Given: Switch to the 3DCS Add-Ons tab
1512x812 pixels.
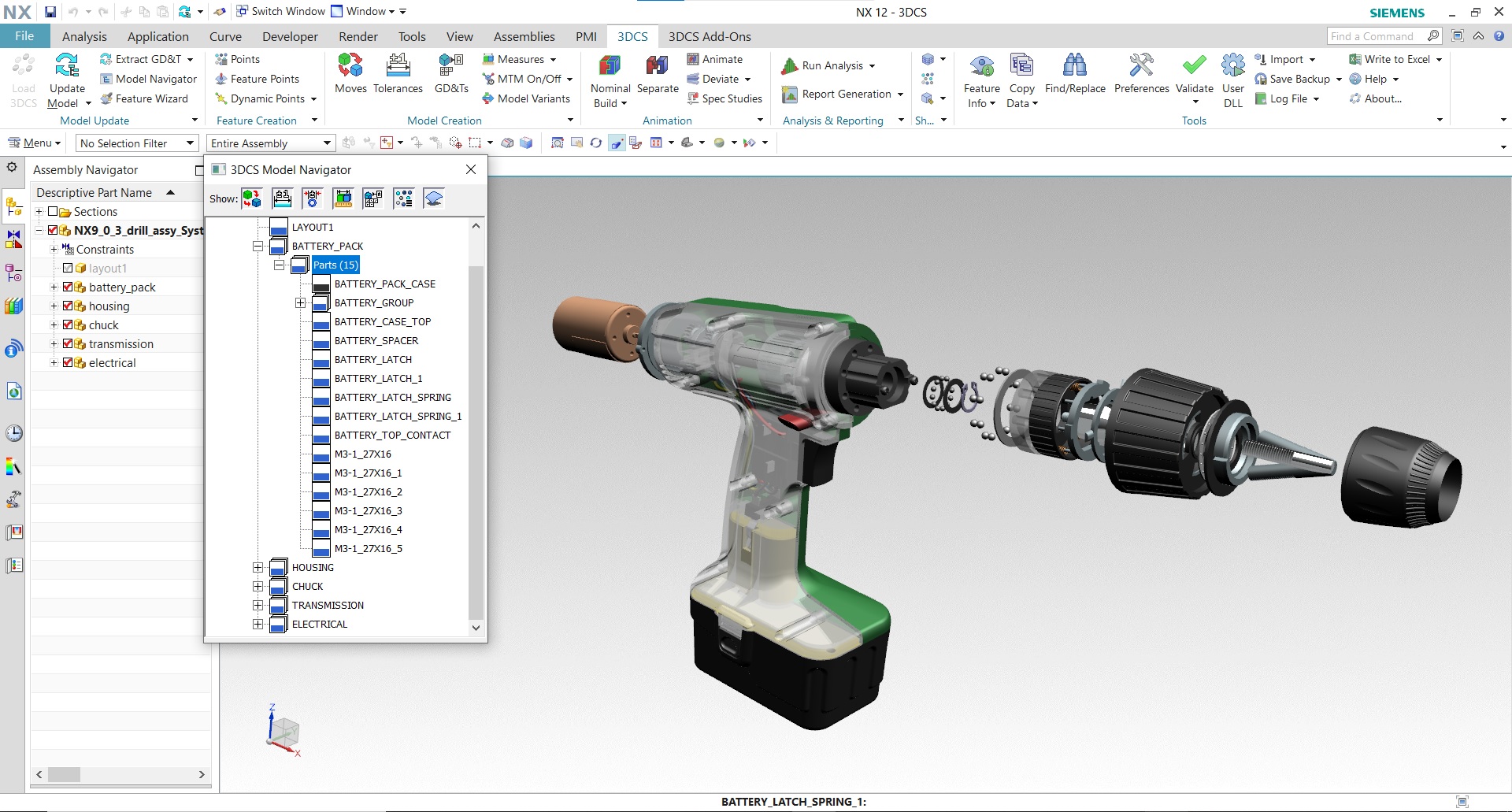Looking at the screenshot, I should coord(710,36).
